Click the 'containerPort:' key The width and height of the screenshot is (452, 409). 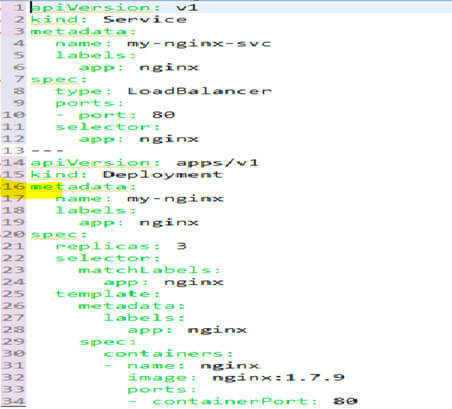tap(235, 401)
